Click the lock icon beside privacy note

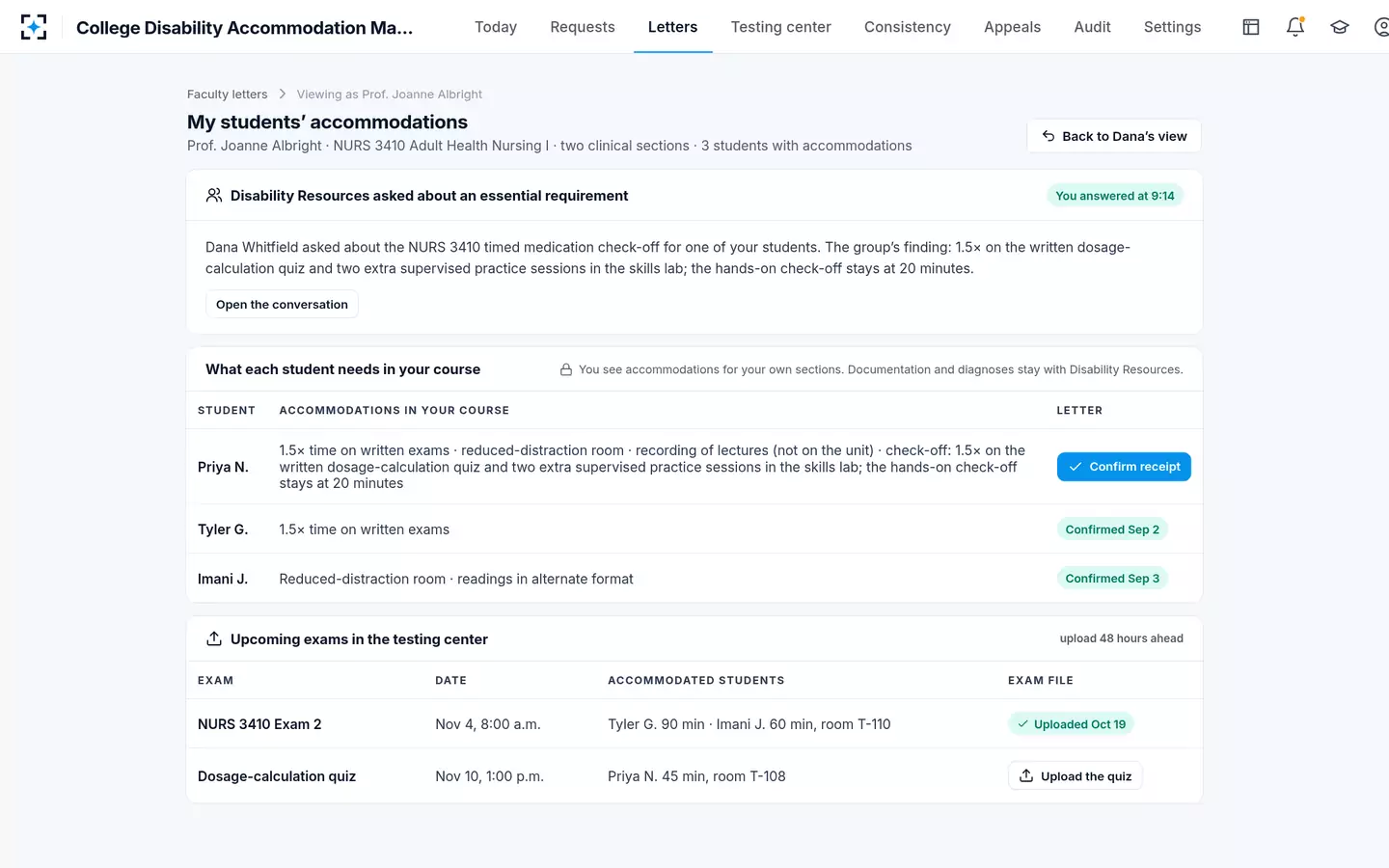566,369
